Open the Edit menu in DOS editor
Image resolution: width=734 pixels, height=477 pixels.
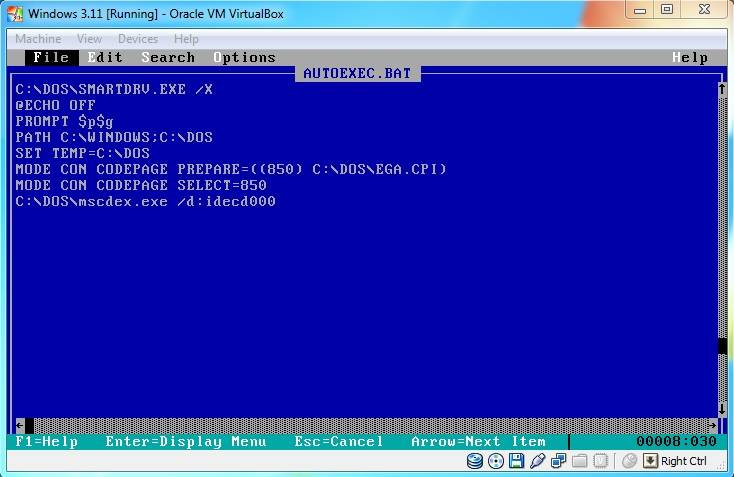tap(105, 57)
